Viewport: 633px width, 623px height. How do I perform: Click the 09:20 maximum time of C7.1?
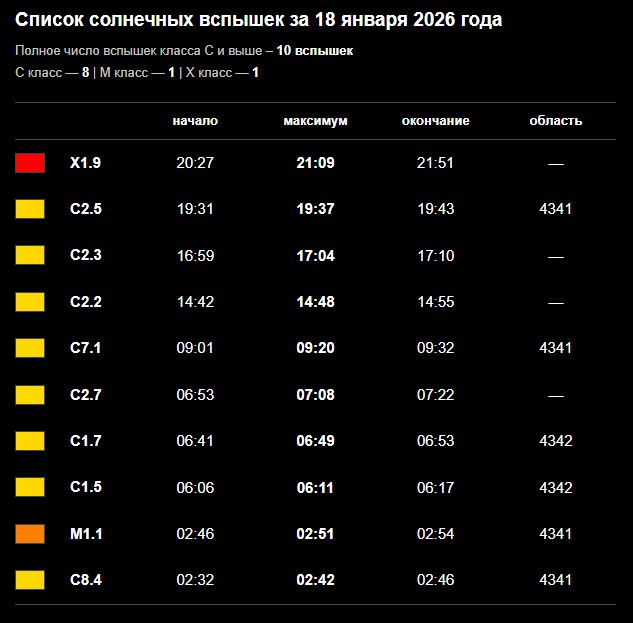tap(315, 348)
